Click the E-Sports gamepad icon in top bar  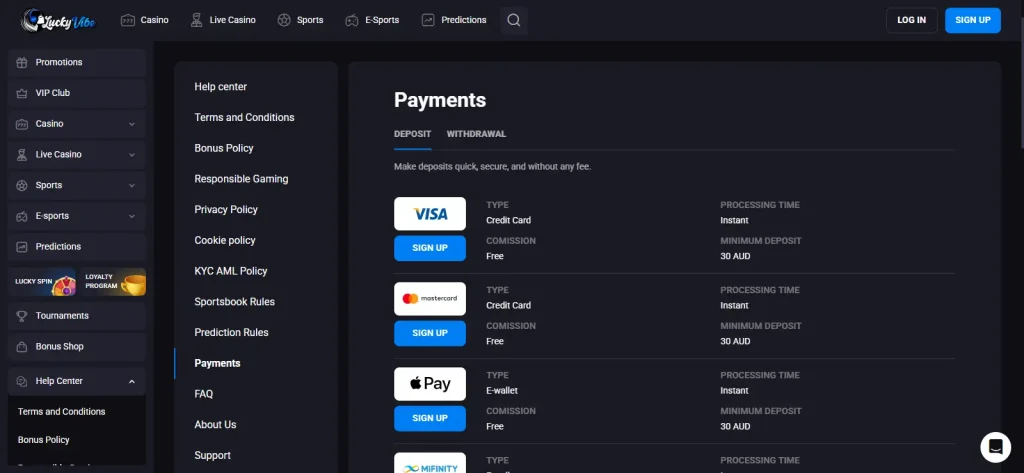(x=352, y=20)
